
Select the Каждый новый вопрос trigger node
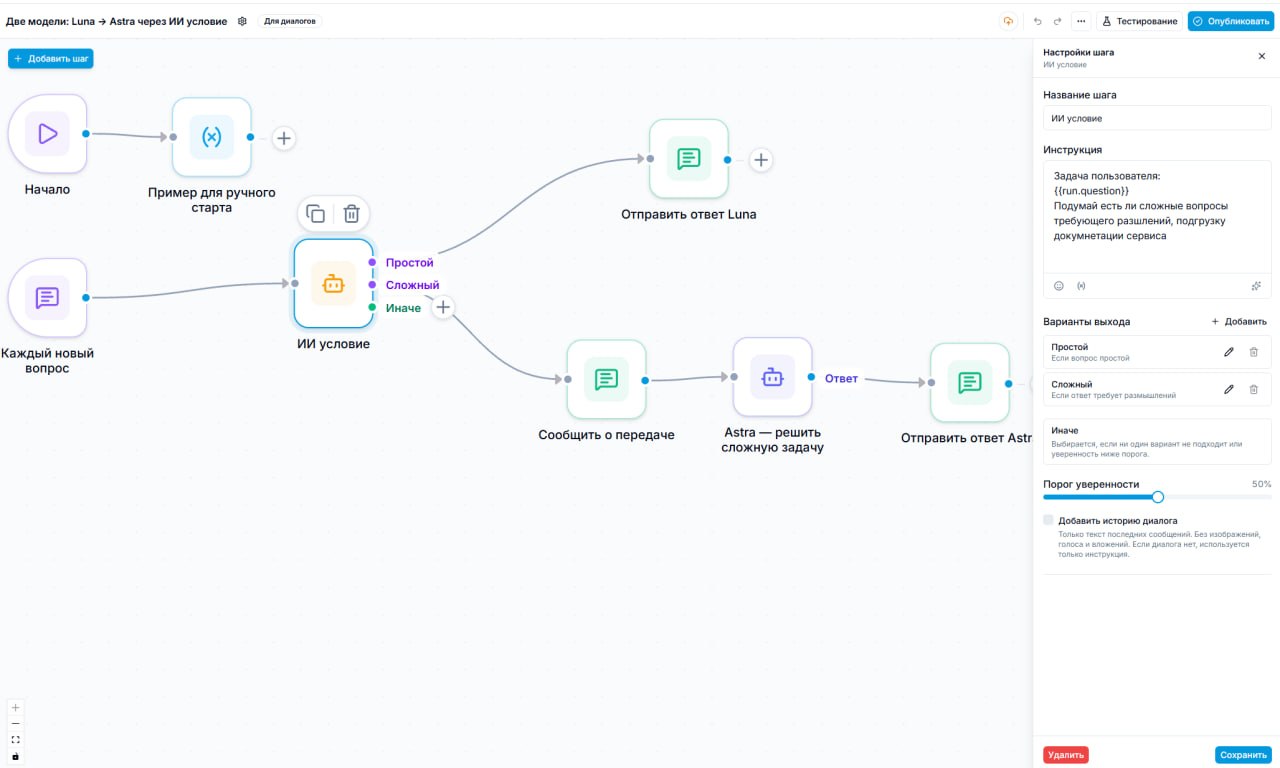(47, 297)
